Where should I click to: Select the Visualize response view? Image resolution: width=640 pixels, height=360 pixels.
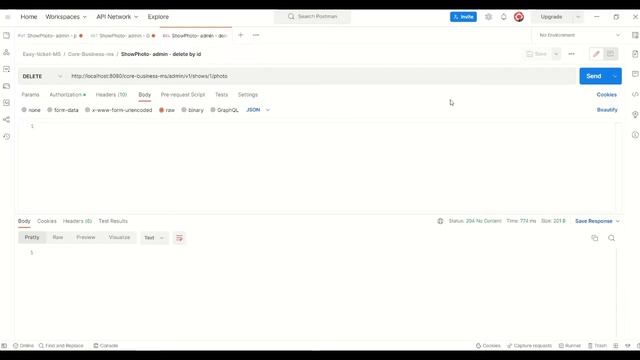pyautogui.click(x=119, y=238)
